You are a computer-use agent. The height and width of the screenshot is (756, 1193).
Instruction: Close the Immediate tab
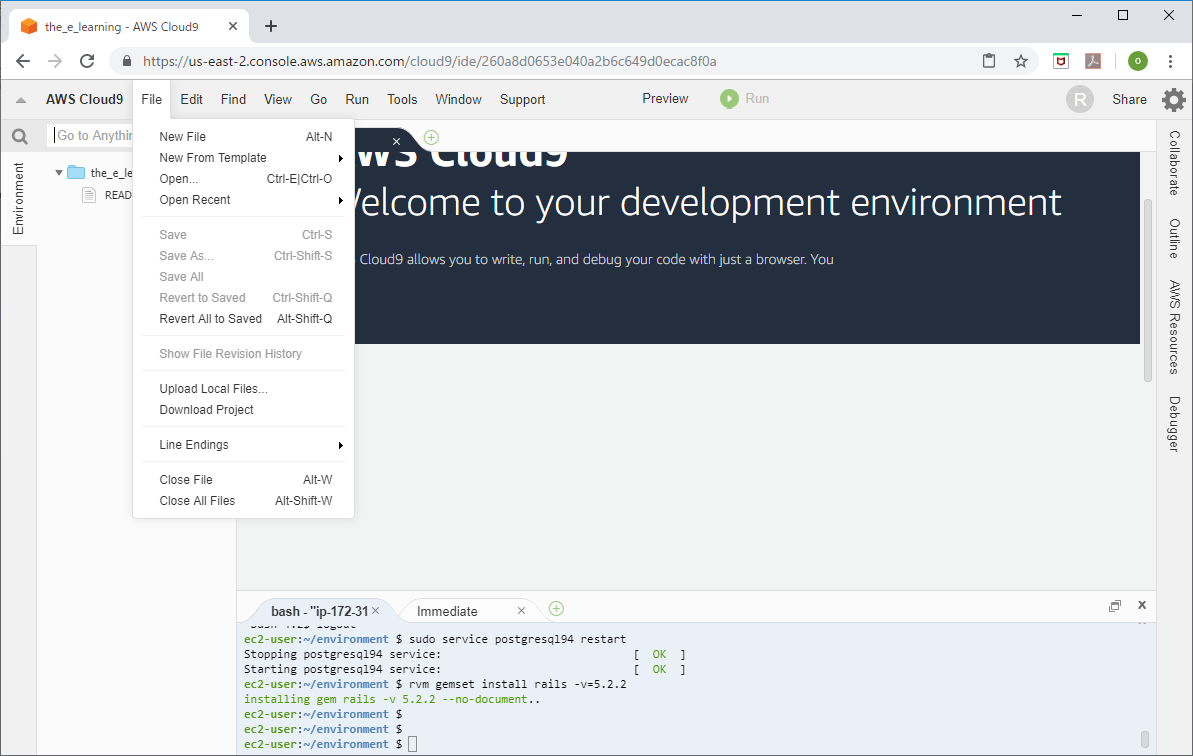521,611
